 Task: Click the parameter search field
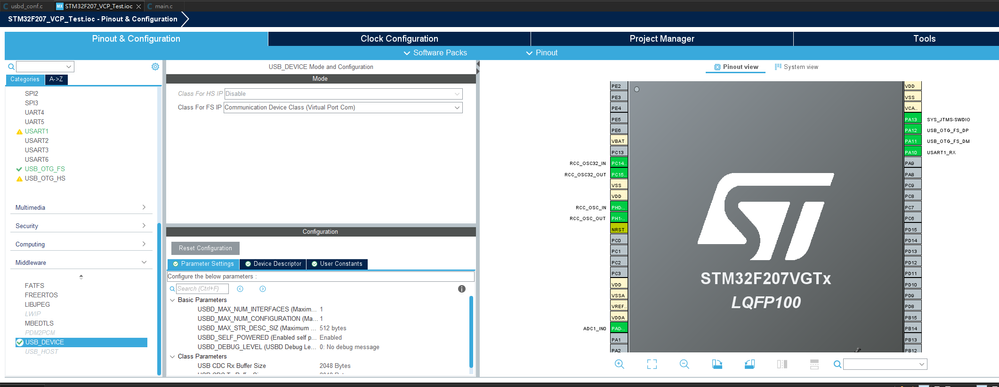(x=203, y=289)
